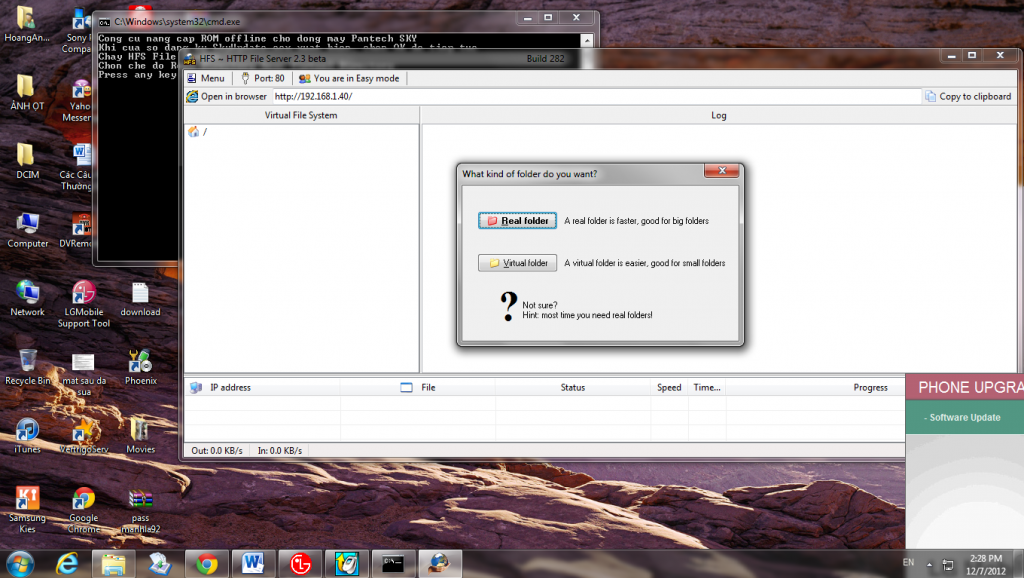Close the folder type dialog
This screenshot has height=578, width=1024.
[x=721, y=171]
